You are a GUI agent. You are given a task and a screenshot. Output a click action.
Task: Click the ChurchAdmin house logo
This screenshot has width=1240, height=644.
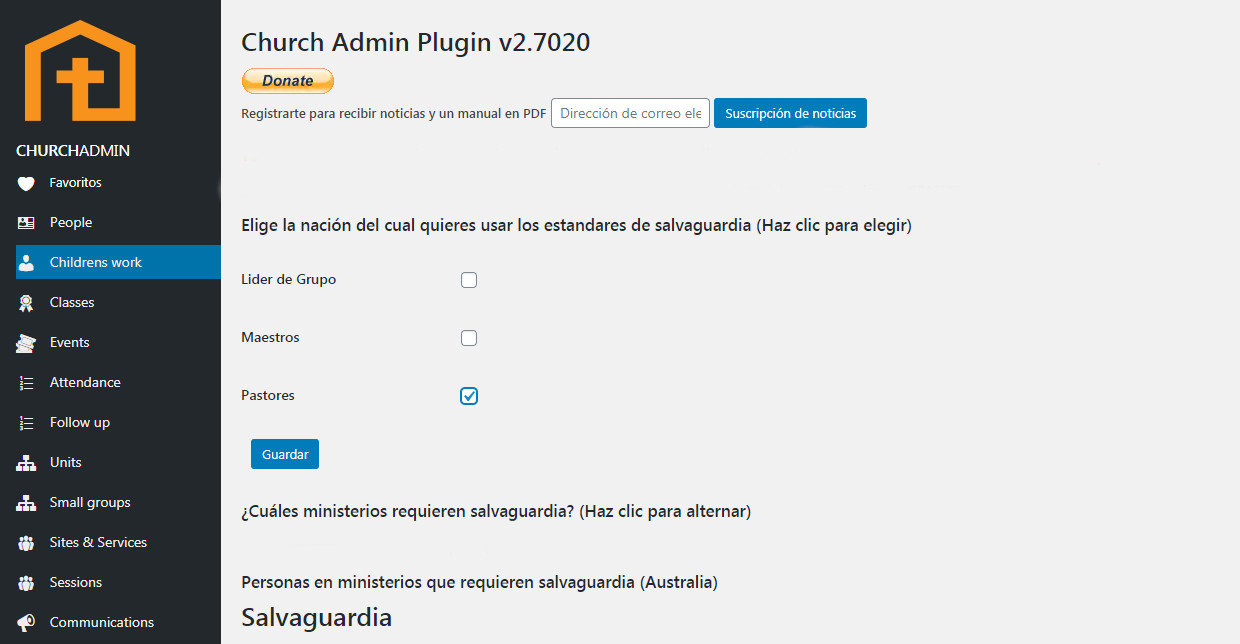80,72
